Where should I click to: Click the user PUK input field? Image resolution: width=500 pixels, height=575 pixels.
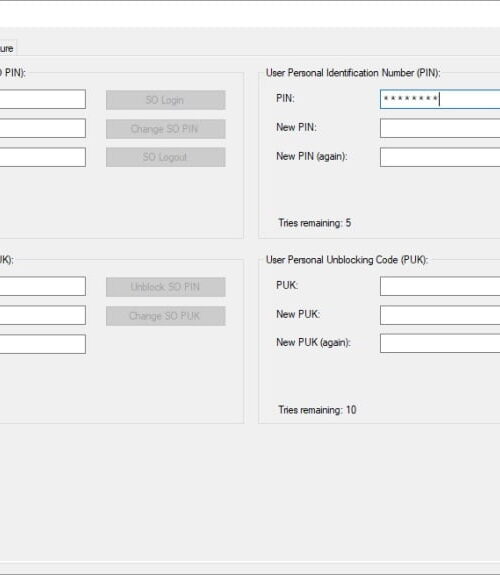click(x=440, y=286)
